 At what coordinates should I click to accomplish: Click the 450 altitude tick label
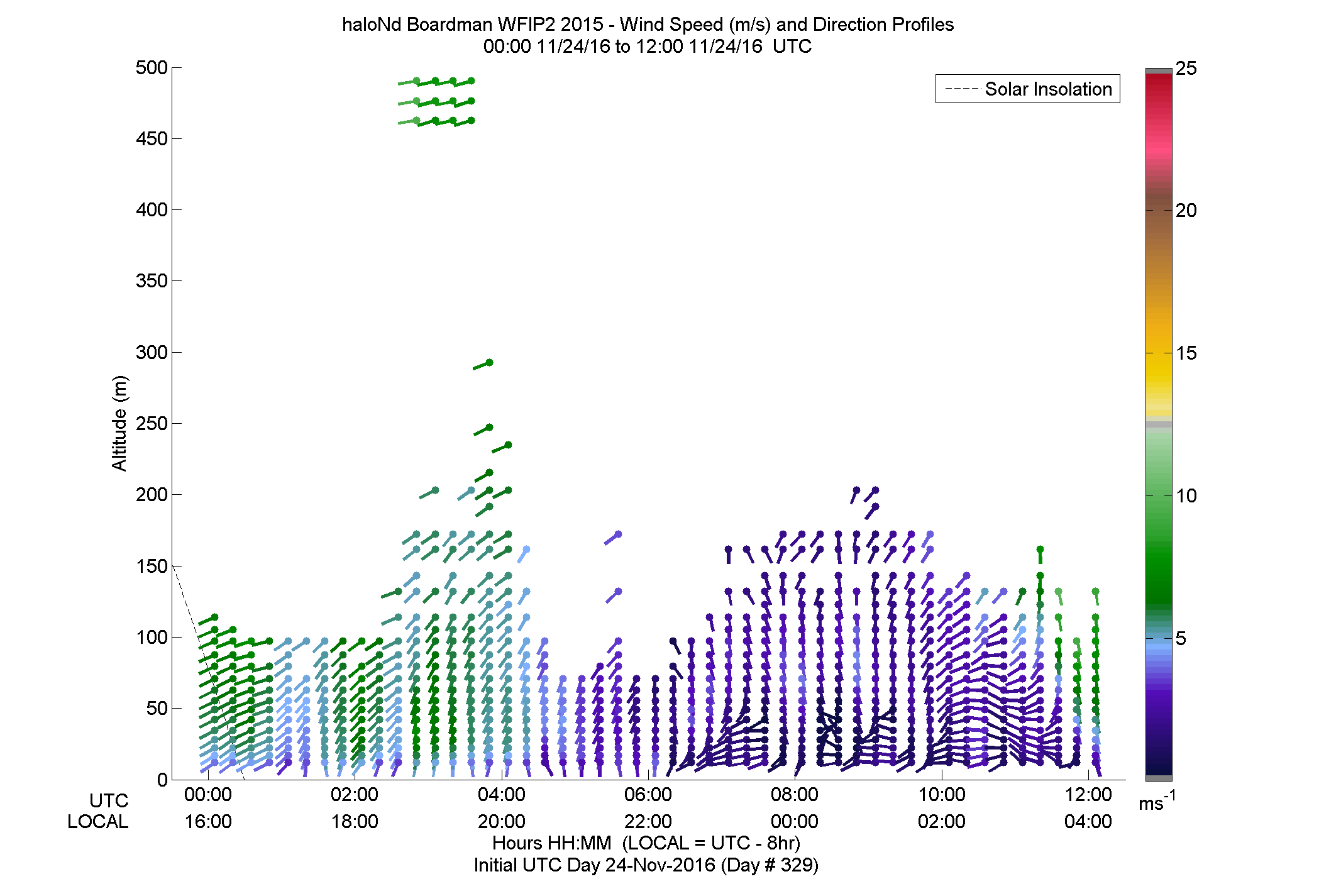[x=152, y=138]
